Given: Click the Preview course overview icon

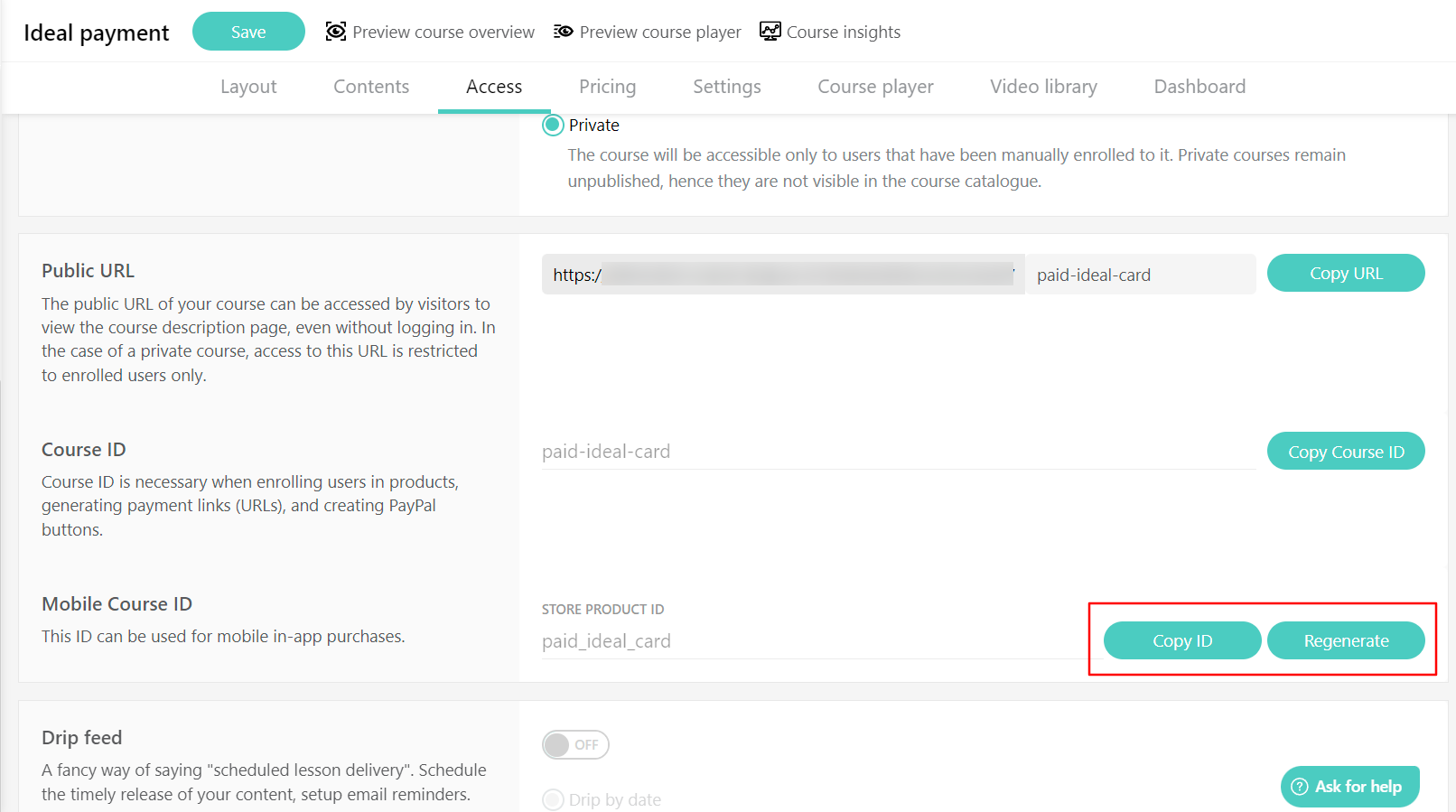Looking at the screenshot, I should click(335, 31).
